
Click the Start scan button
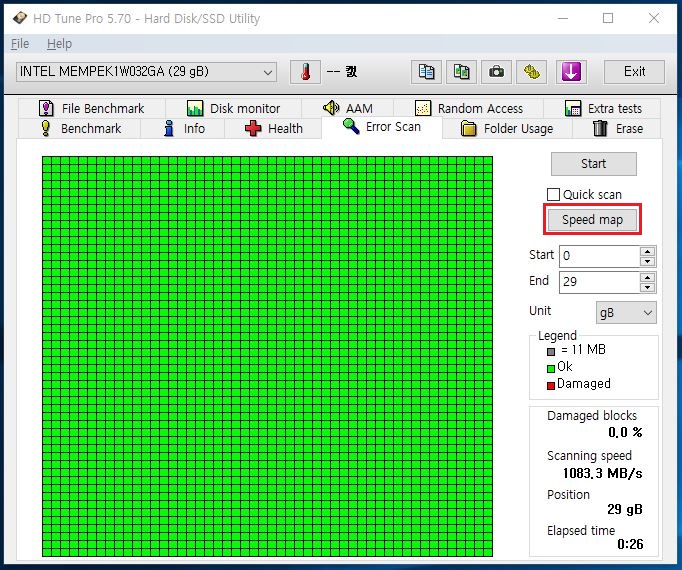click(x=594, y=164)
